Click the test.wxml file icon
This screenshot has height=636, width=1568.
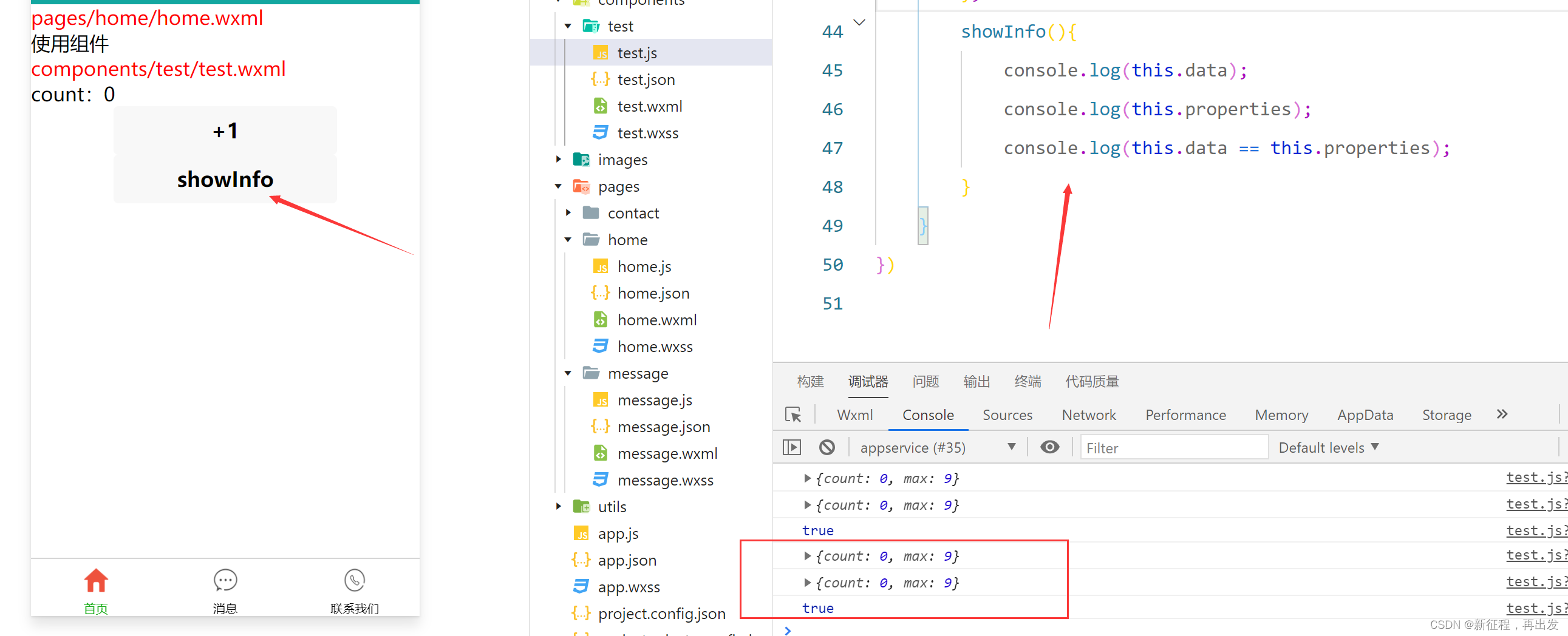(601, 106)
